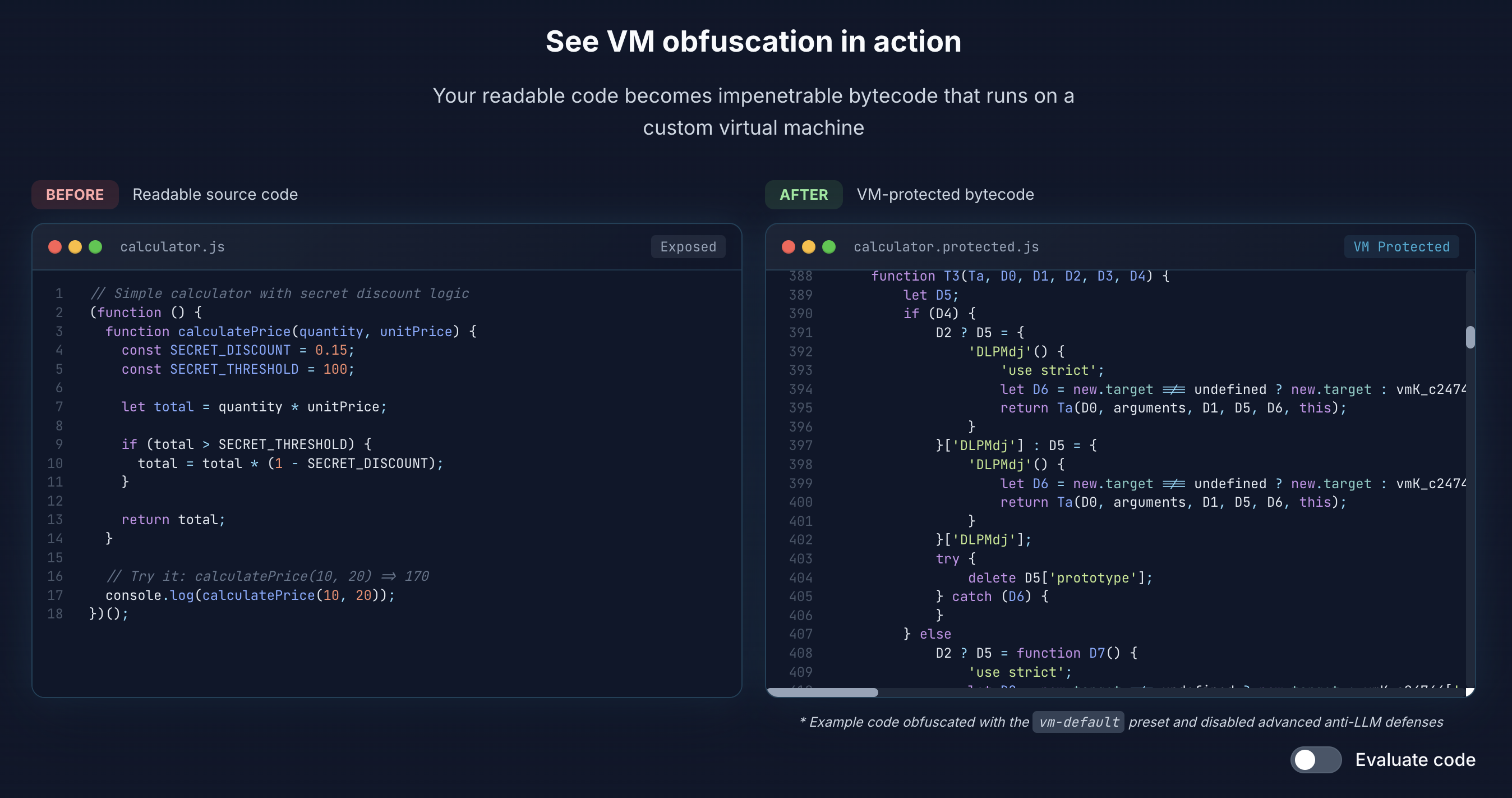The width and height of the screenshot is (1512, 798).
Task: Click line 389 'let D5;'
Action: click(x=930, y=295)
